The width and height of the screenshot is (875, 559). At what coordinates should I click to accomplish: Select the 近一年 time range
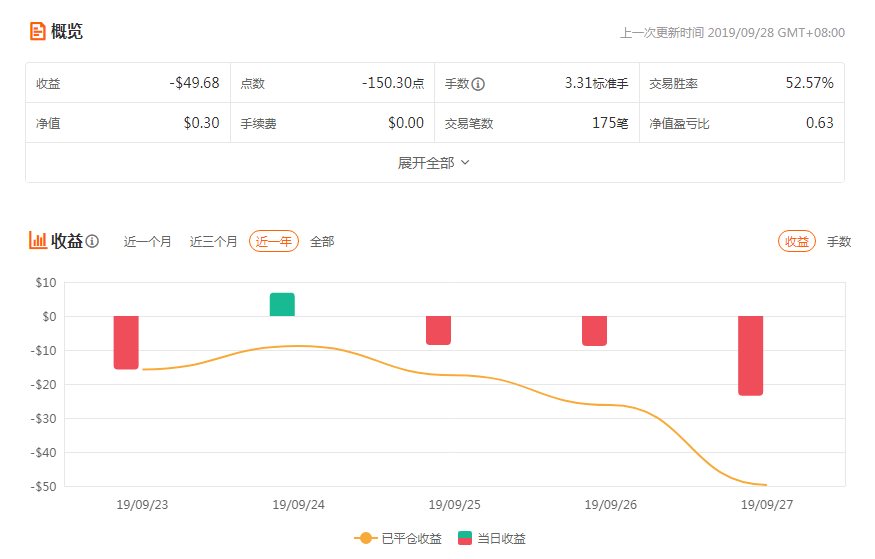pyautogui.click(x=274, y=241)
